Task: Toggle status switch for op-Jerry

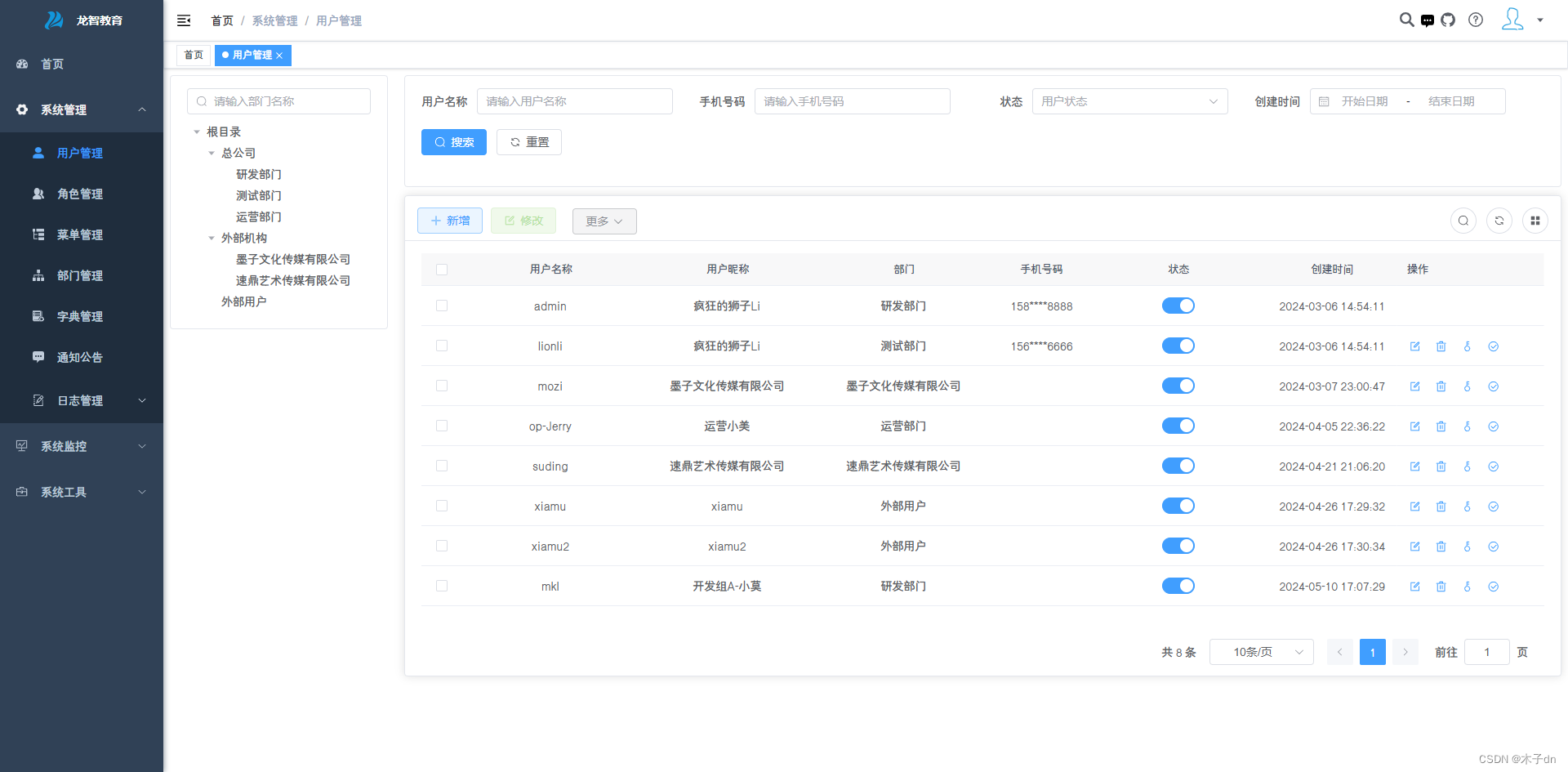Action: 1178,426
